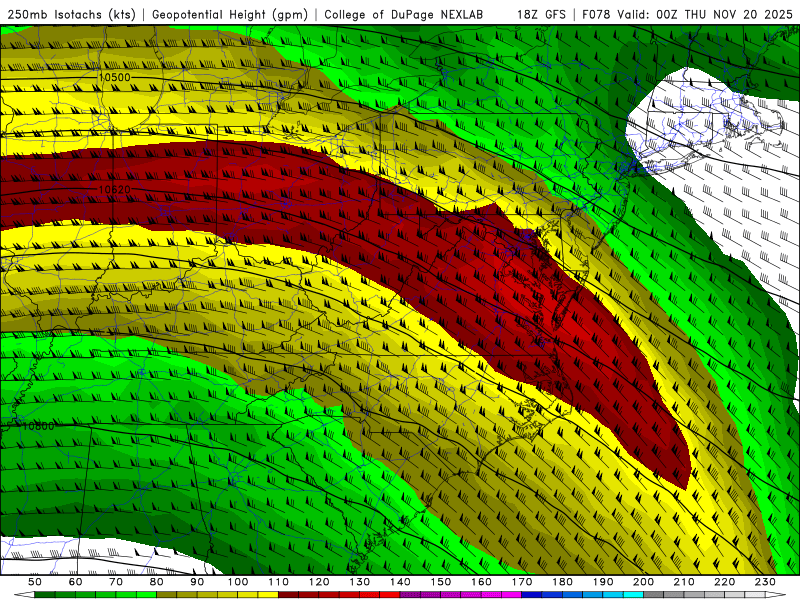Screen dimensions: 800x600
Task: Click the 220 knot color bar label
Action: [725, 582]
